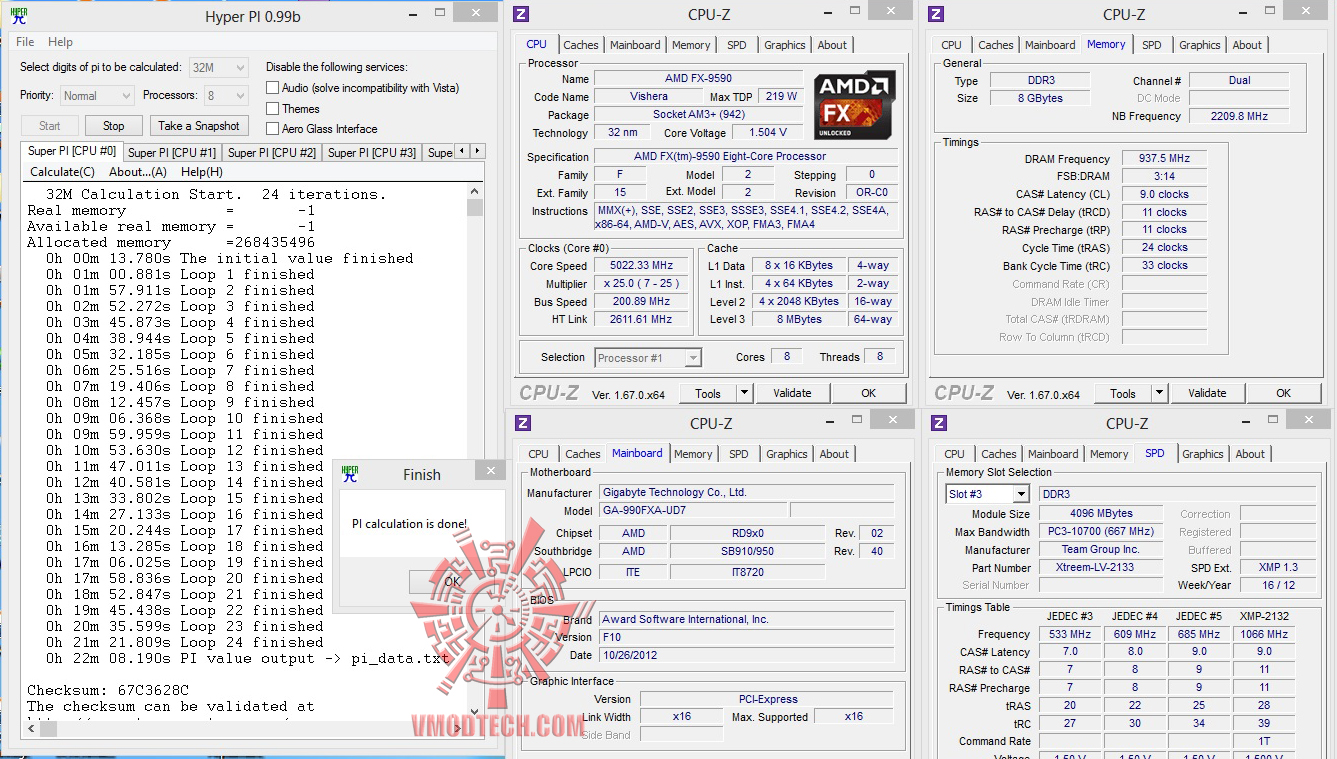
Task: Click the Checksum: 67C3628C line
Action: pyautogui.click(x=108, y=690)
